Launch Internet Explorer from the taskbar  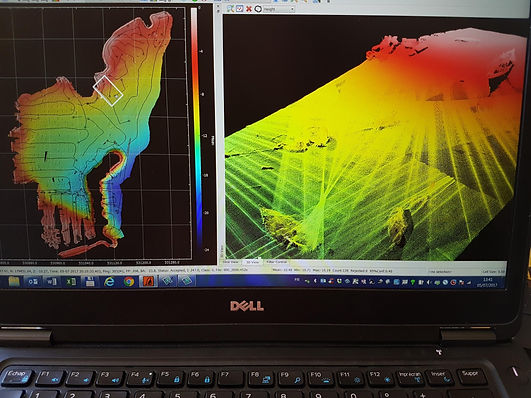click(109, 281)
